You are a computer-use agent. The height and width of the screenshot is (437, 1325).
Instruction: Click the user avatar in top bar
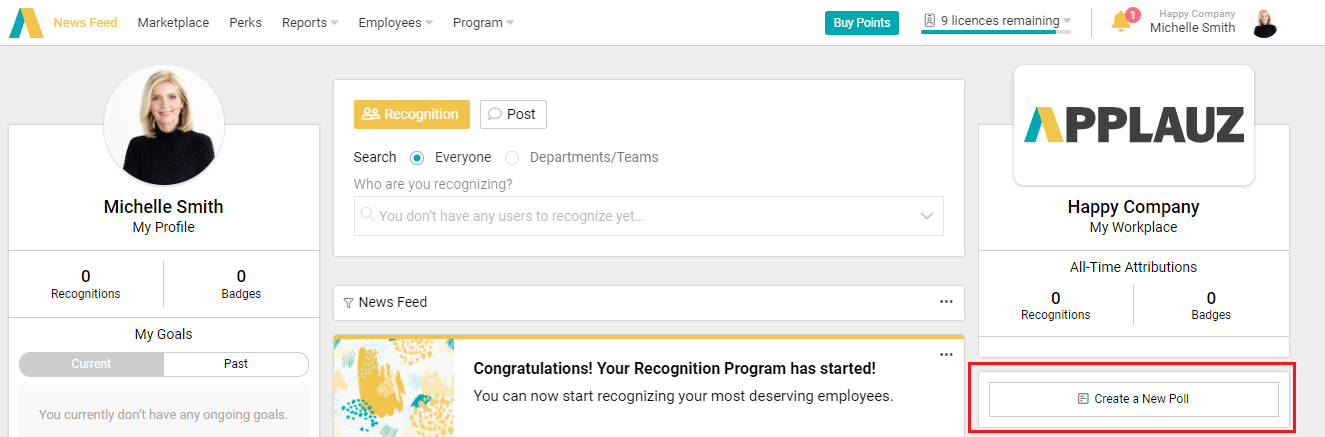[x=1265, y=23]
